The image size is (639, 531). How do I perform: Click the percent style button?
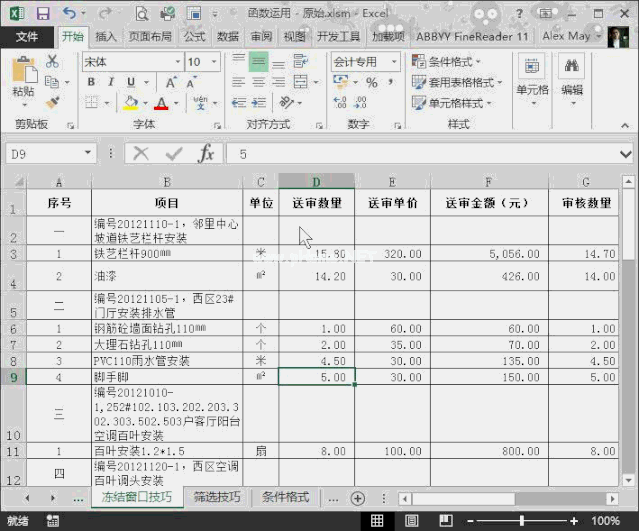point(371,83)
